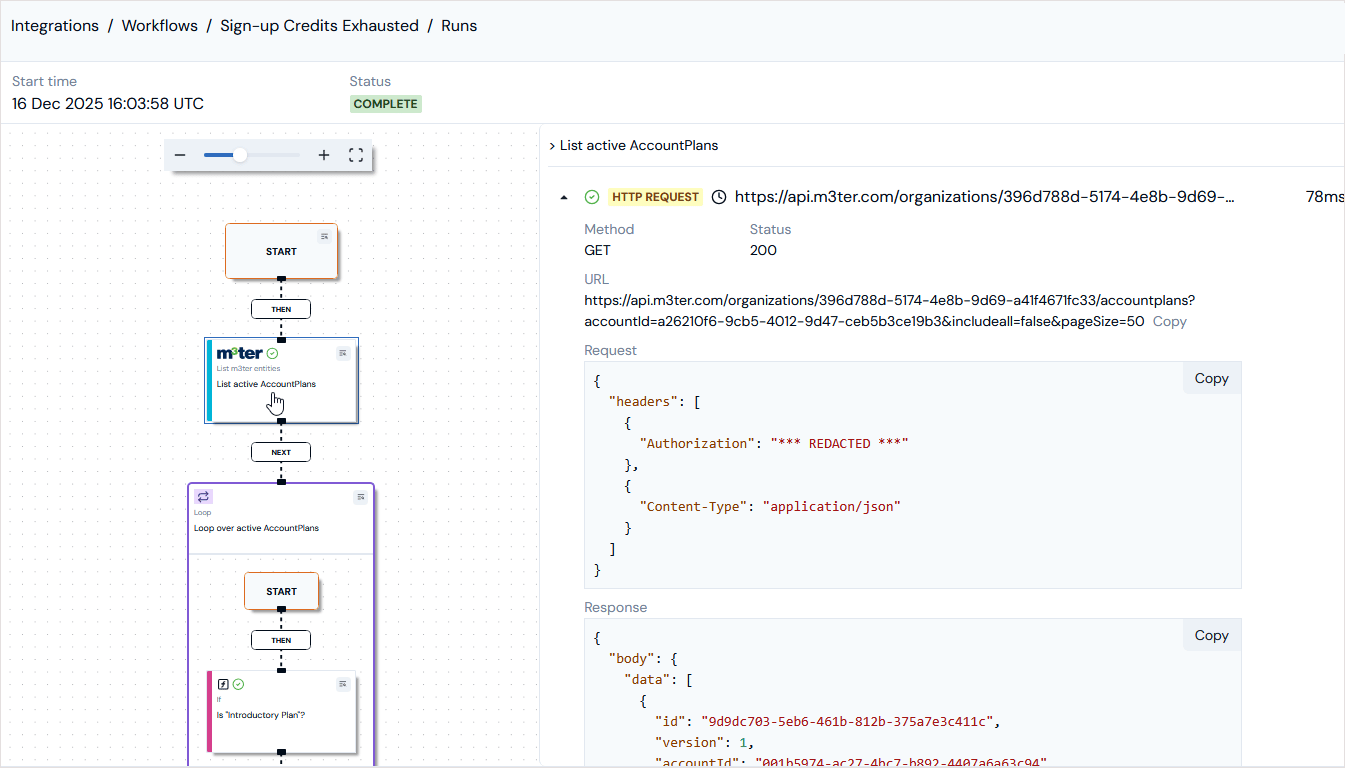Open details icon on Loop node
Screen dimensions: 1345x768
pyautogui.click(x=360, y=497)
